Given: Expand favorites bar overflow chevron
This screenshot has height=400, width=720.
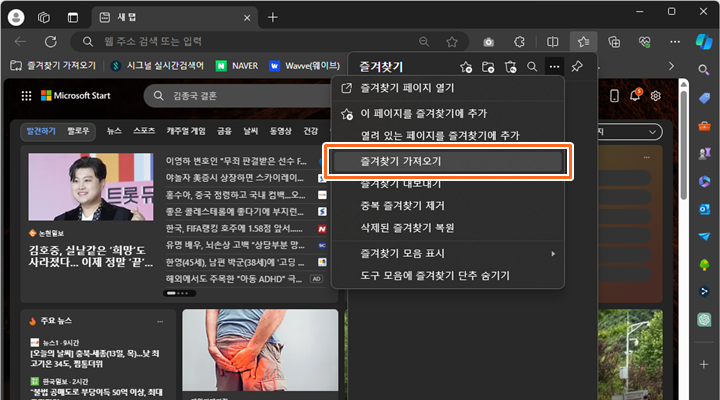Looking at the screenshot, I should tap(671, 66).
